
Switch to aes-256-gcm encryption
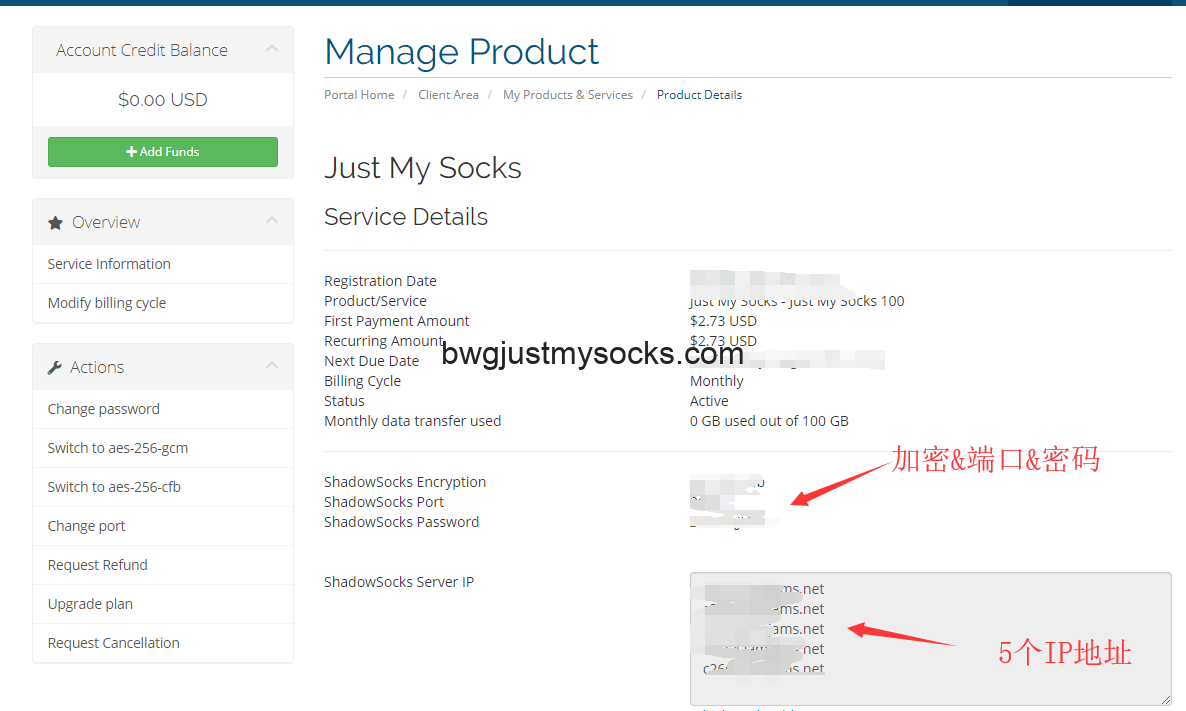click(118, 448)
